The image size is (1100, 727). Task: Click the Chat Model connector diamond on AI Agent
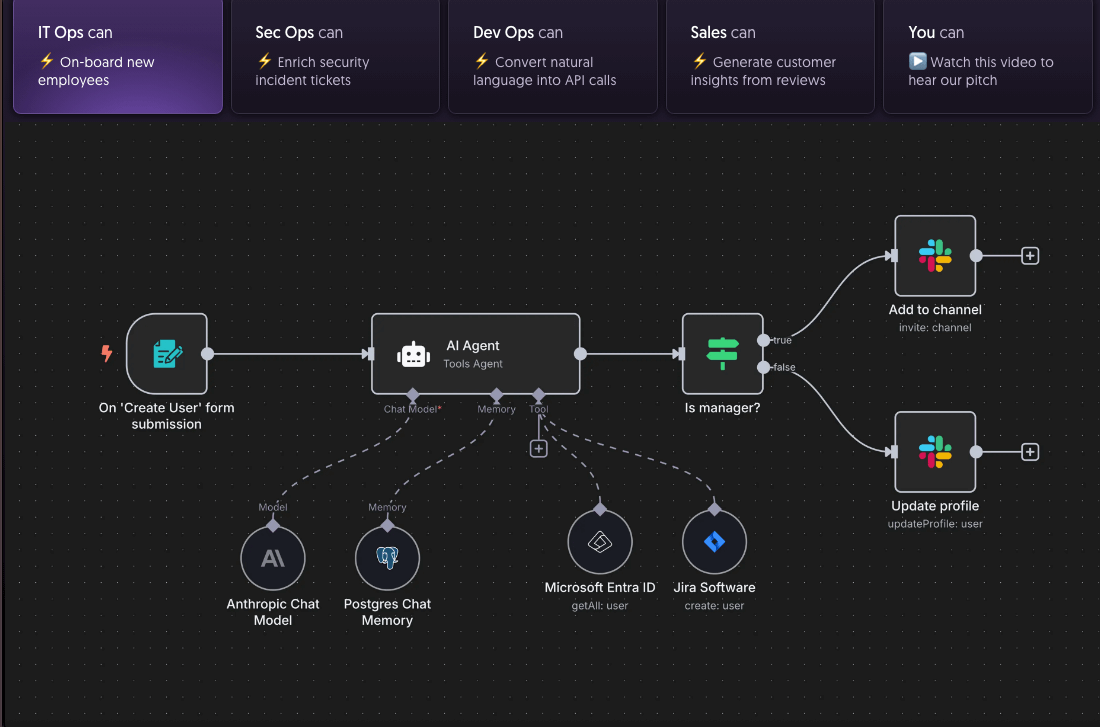(411, 394)
